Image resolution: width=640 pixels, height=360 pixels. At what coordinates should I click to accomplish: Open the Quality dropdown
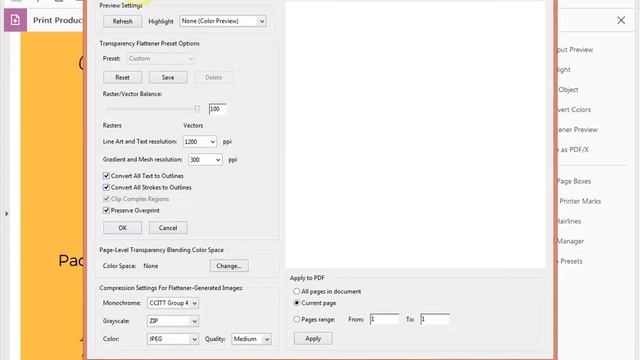point(251,339)
